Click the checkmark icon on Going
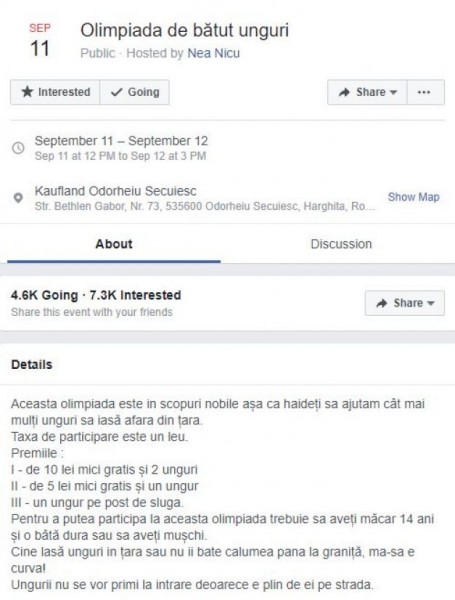The height and width of the screenshot is (600, 455). pyautogui.click(x=116, y=92)
